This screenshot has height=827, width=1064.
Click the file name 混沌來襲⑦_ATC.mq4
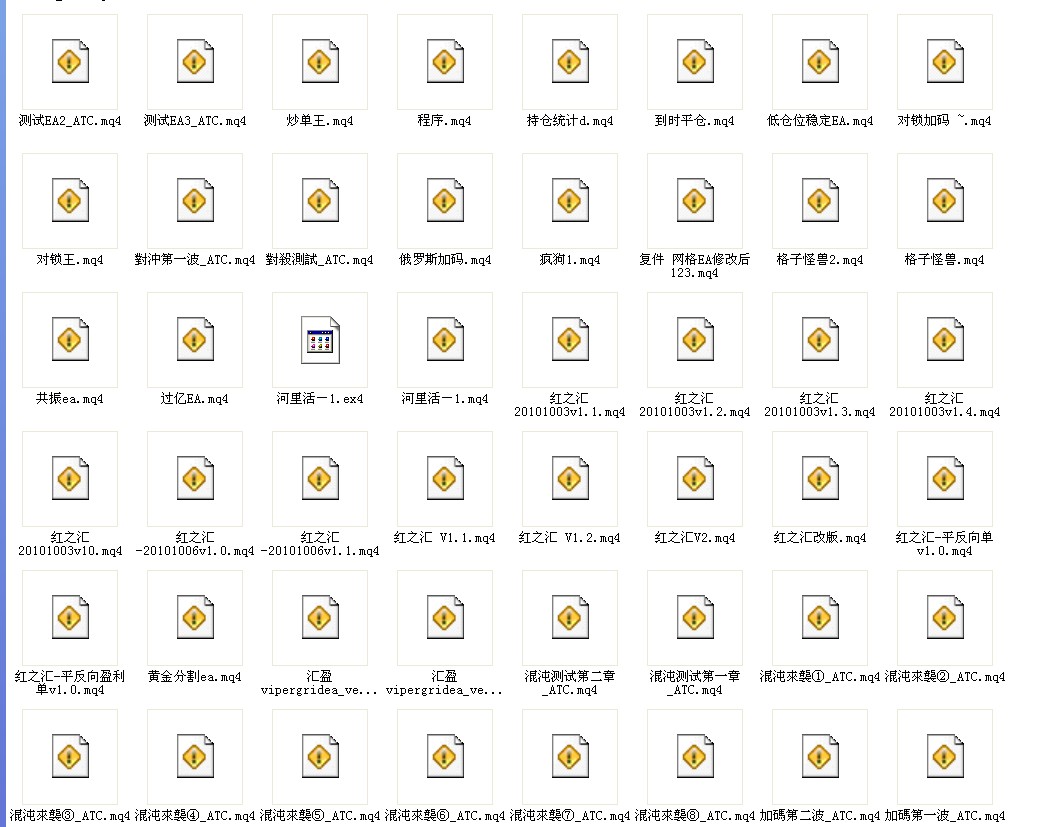tap(569, 816)
